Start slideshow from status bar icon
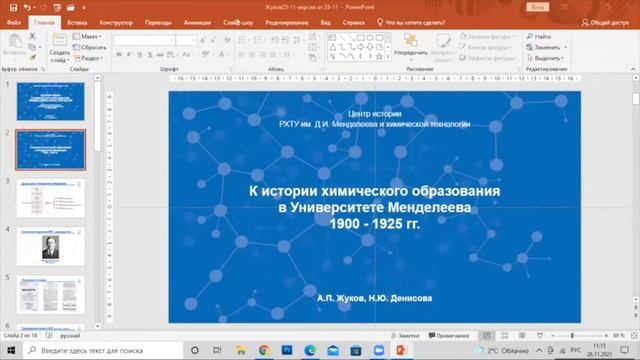Screen dimensions: 640x360 pos(540,336)
